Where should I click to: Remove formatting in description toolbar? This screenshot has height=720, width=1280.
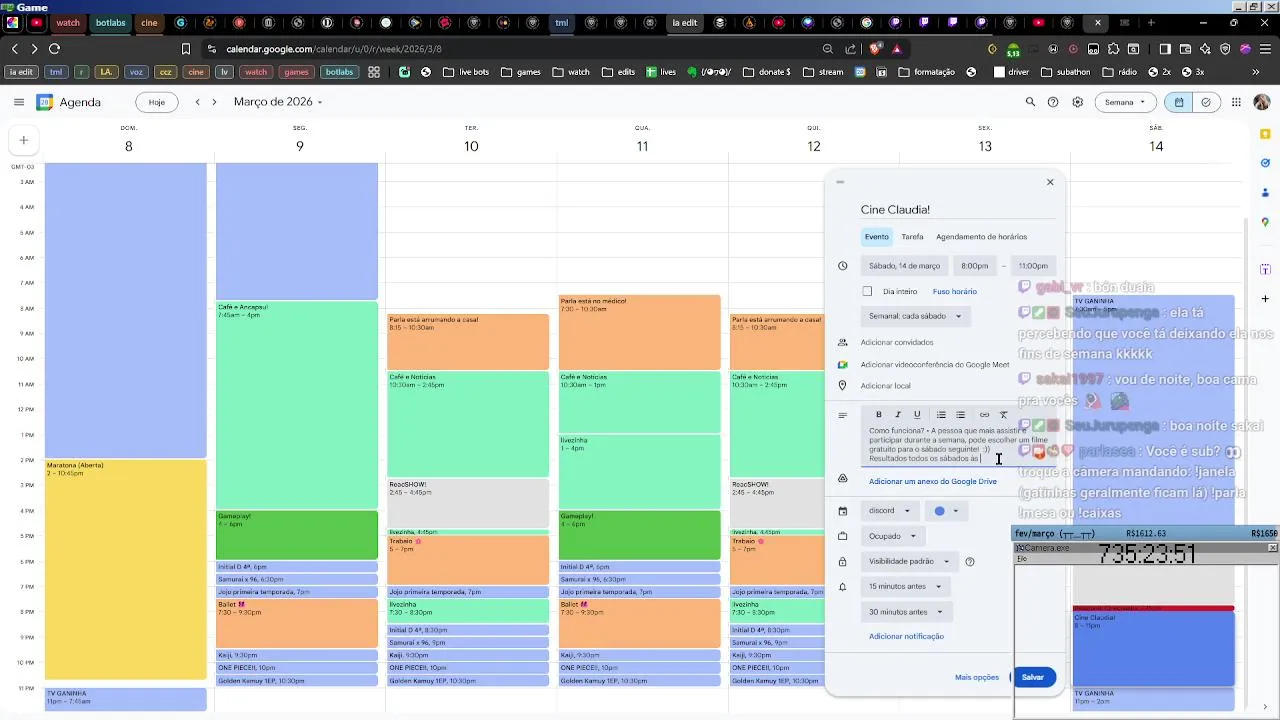pyautogui.click(x=1004, y=415)
